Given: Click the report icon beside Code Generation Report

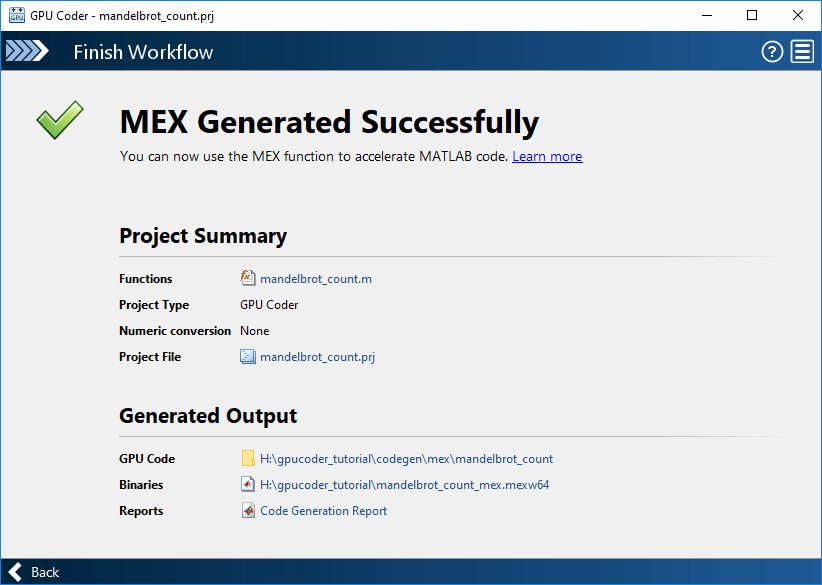Looking at the screenshot, I should [x=246, y=510].
